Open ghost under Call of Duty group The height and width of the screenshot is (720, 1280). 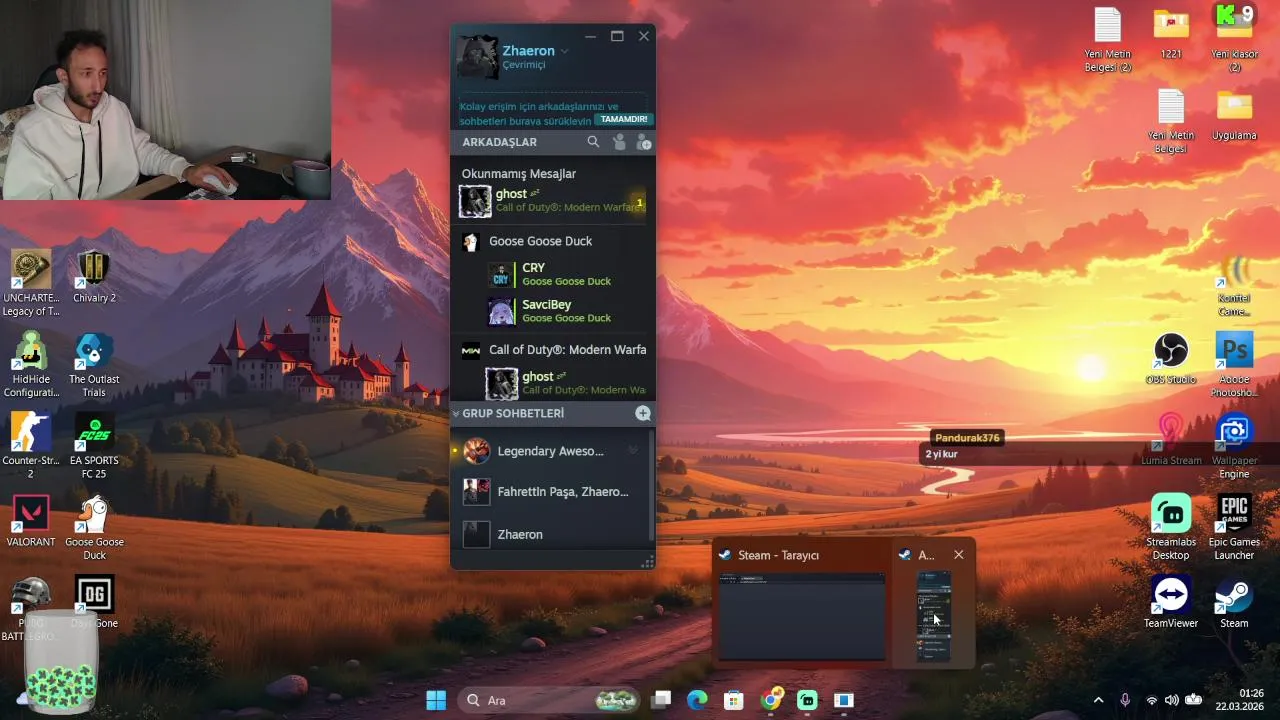click(x=566, y=383)
